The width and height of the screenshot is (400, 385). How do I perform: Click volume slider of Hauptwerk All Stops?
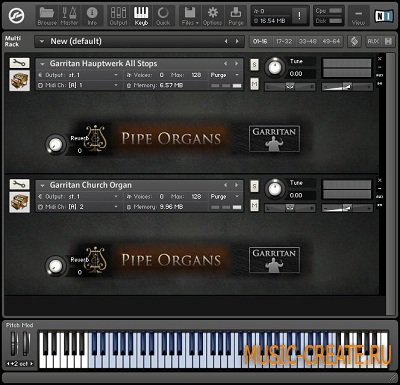(347, 87)
